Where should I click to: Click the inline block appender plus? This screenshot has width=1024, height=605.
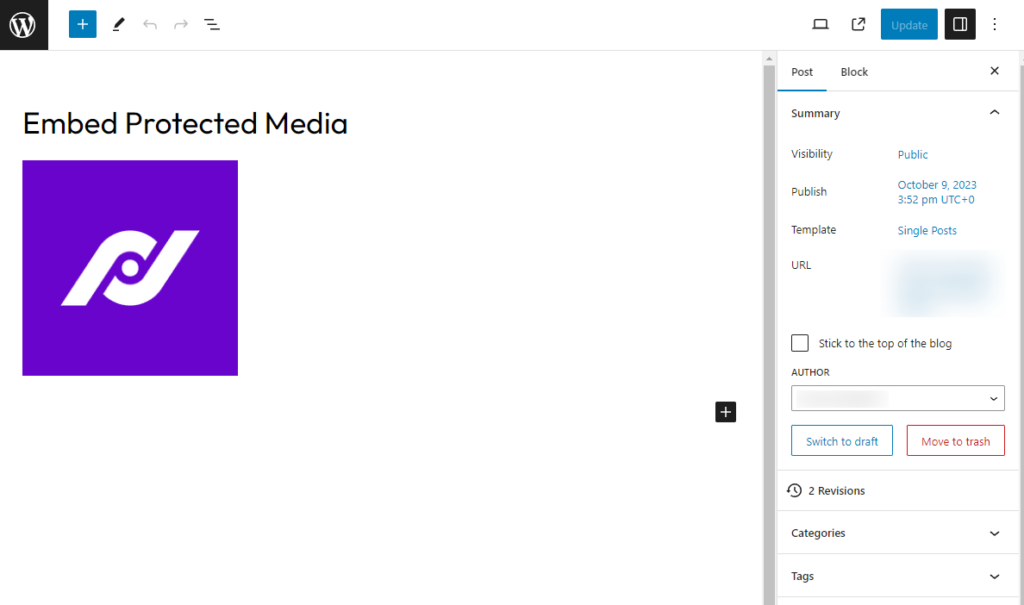(x=725, y=411)
